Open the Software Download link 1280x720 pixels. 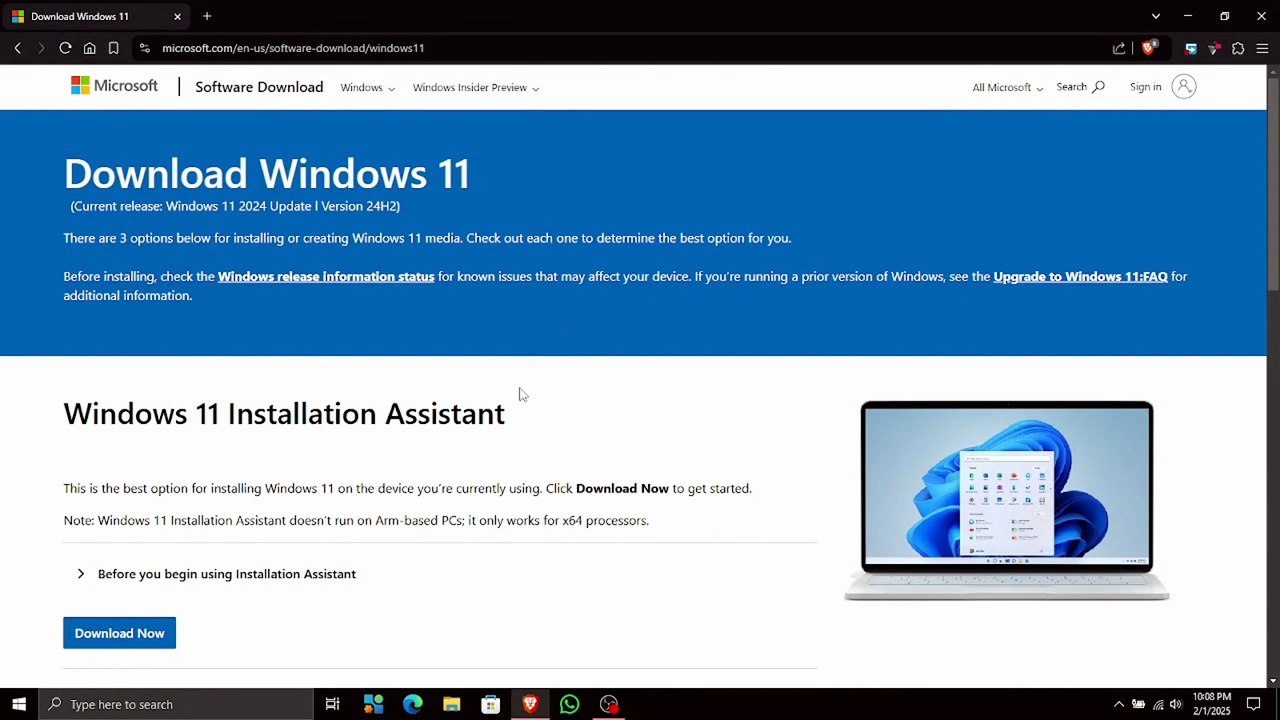[x=259, y=87]
